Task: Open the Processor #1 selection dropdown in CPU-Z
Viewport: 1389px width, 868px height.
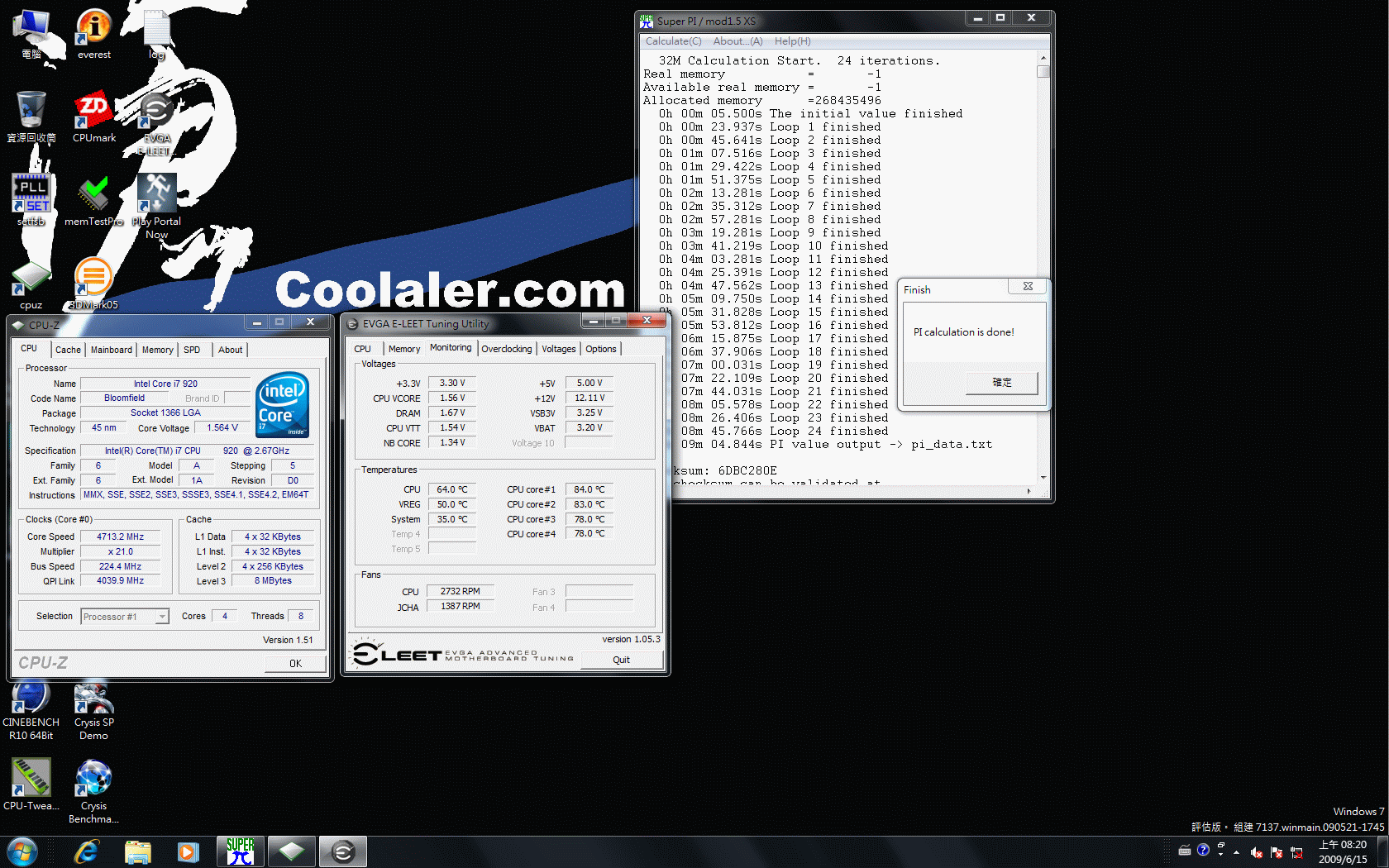Action: coord(125,617)
